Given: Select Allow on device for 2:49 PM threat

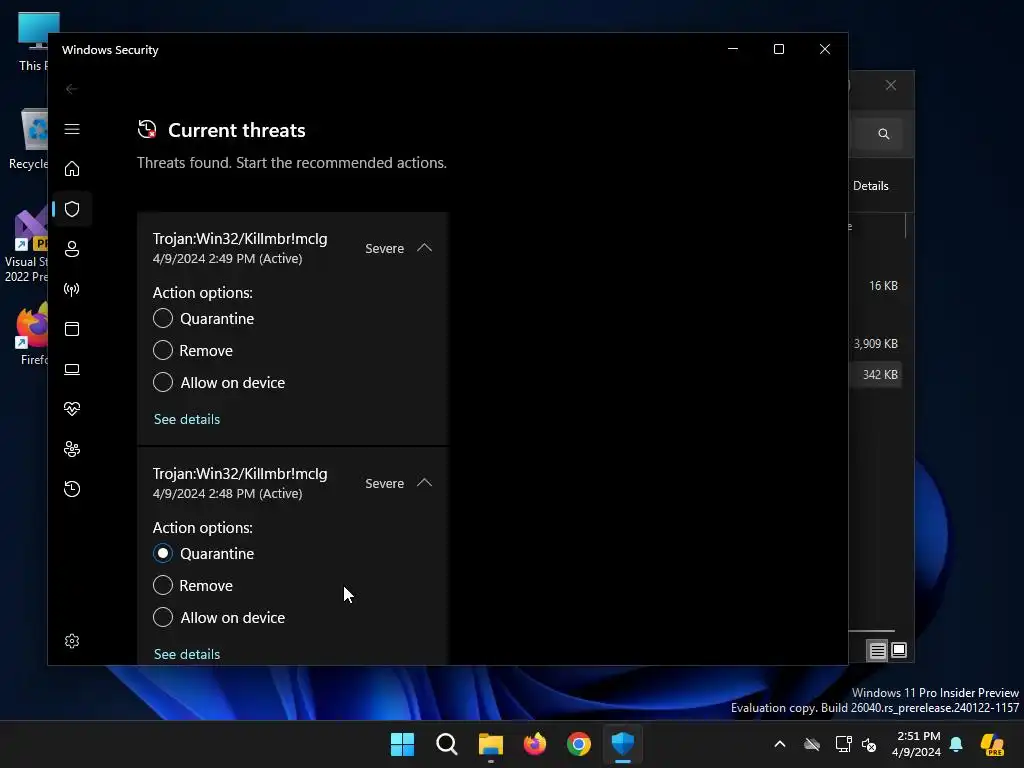Looking at the screenshot, I should pyautogui.click(x=163, y=382).
